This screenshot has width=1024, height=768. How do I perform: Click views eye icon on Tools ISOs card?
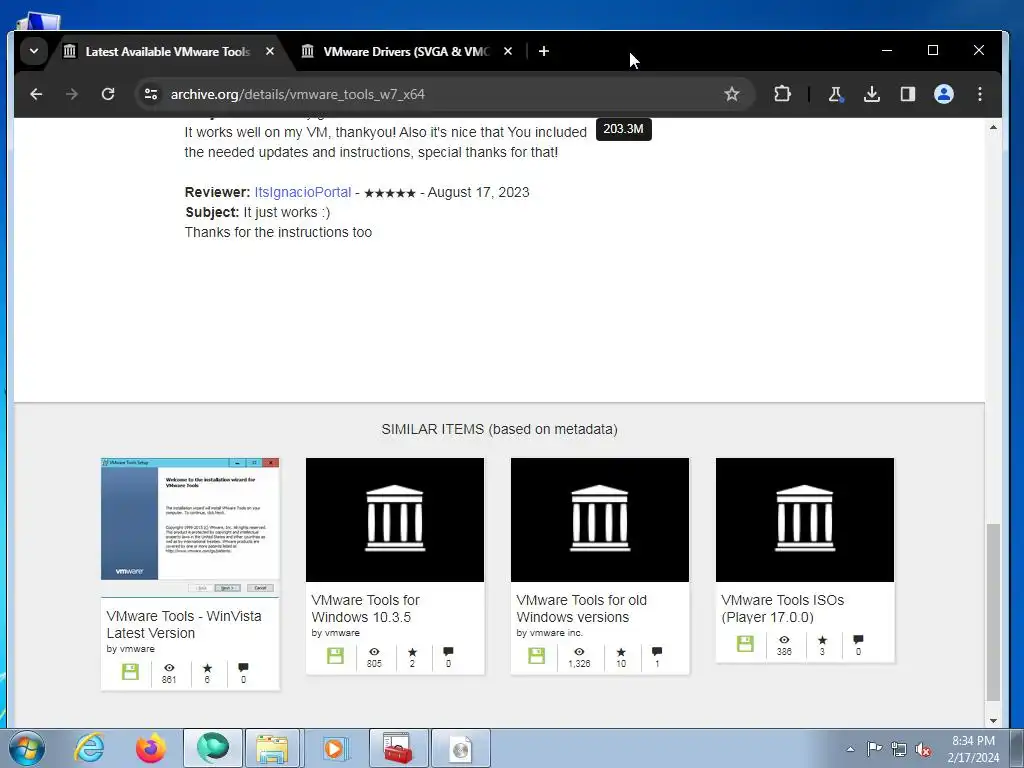pos(784,639)
